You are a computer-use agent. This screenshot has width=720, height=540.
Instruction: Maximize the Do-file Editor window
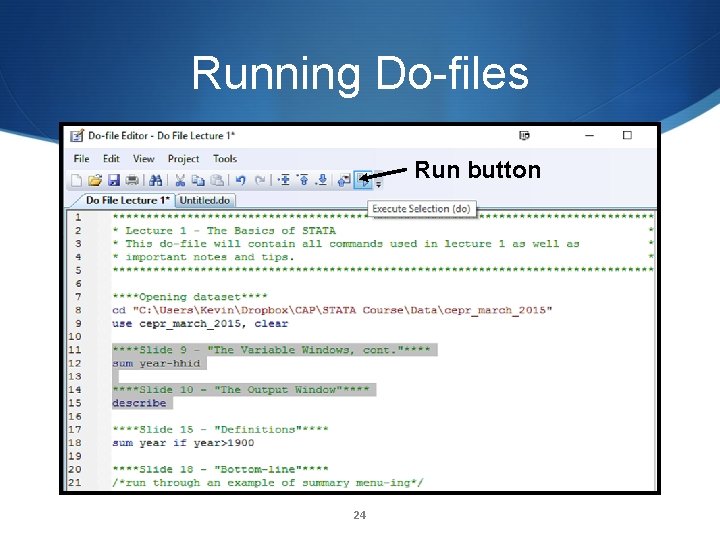click(627, 135)
